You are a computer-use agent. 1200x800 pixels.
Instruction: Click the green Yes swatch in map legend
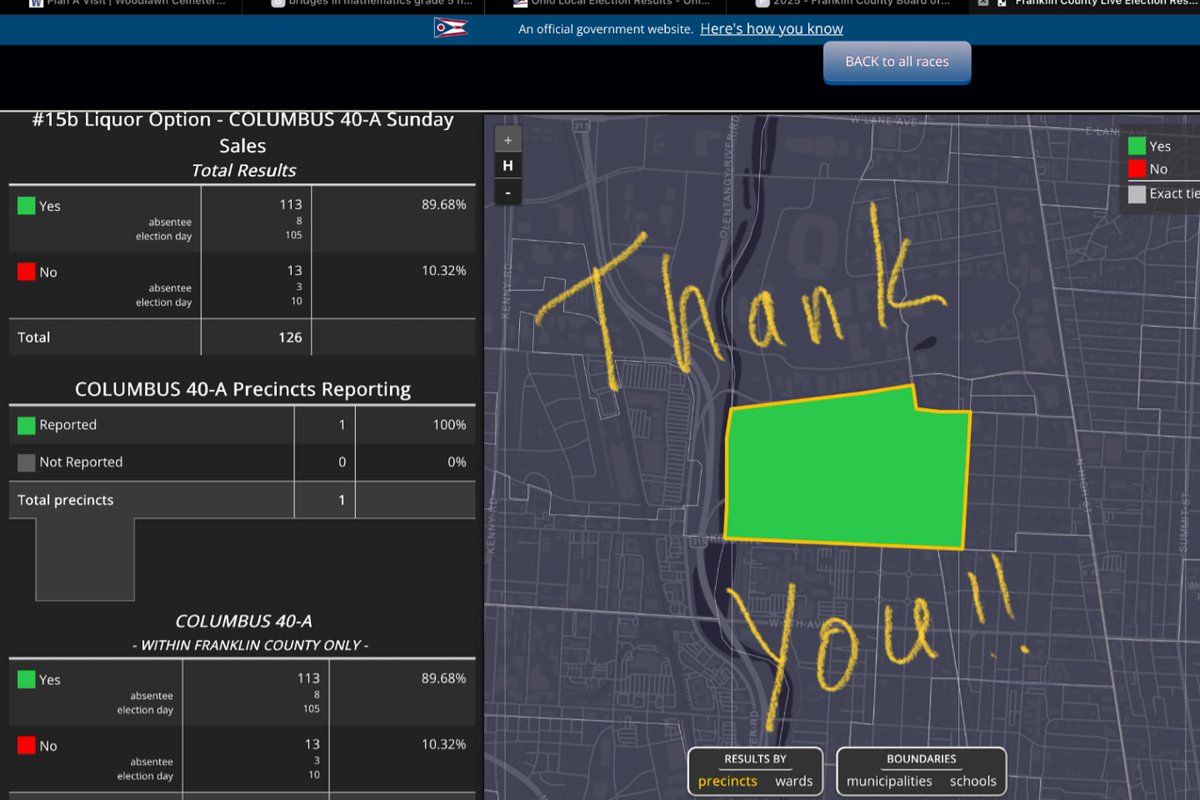[1137, 146]
